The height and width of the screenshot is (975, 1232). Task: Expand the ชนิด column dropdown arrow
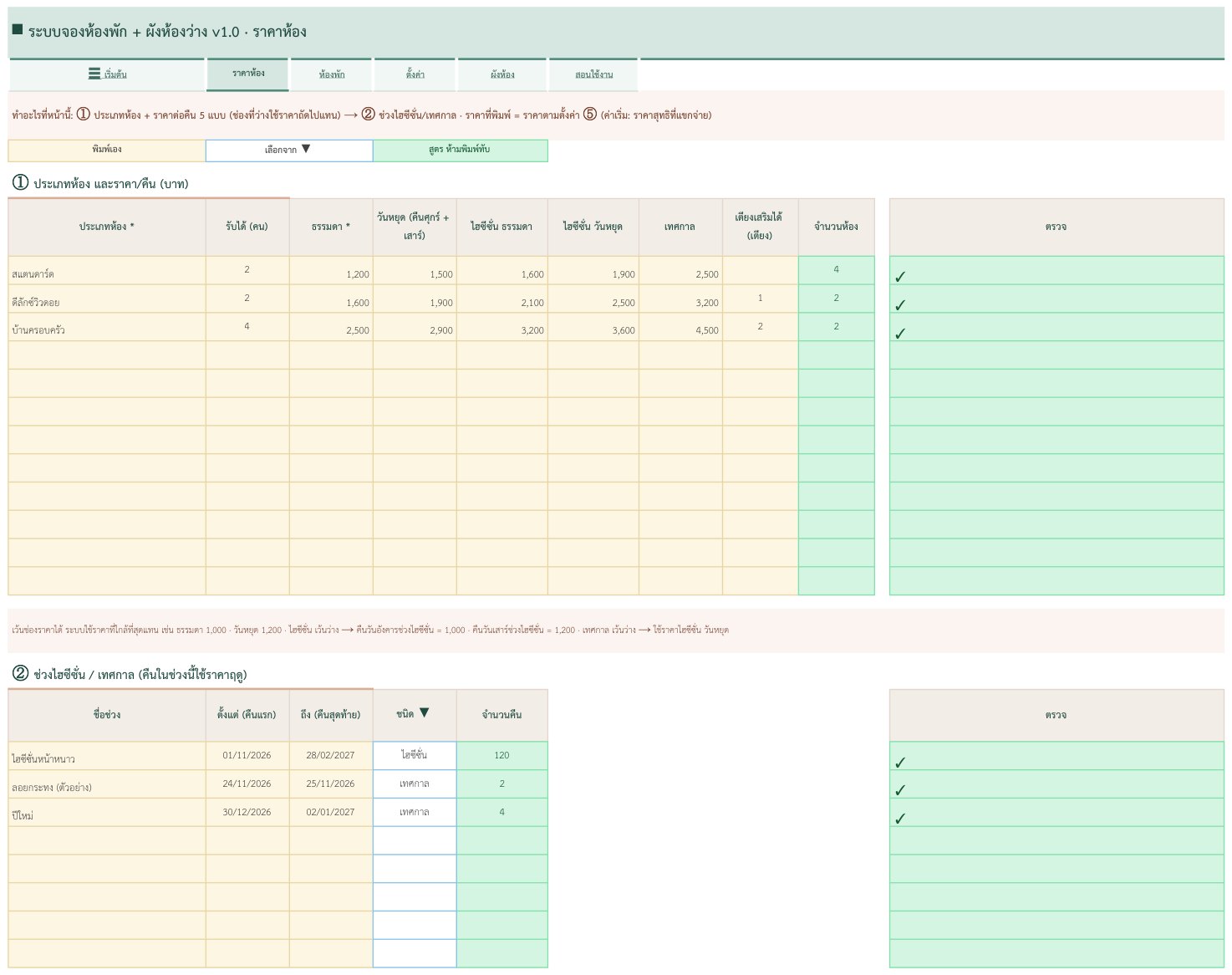(x=424, y=712)
